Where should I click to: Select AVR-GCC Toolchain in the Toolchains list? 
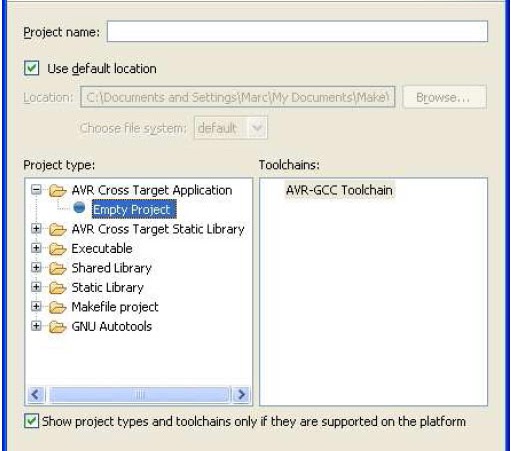(x=339, y=190)
